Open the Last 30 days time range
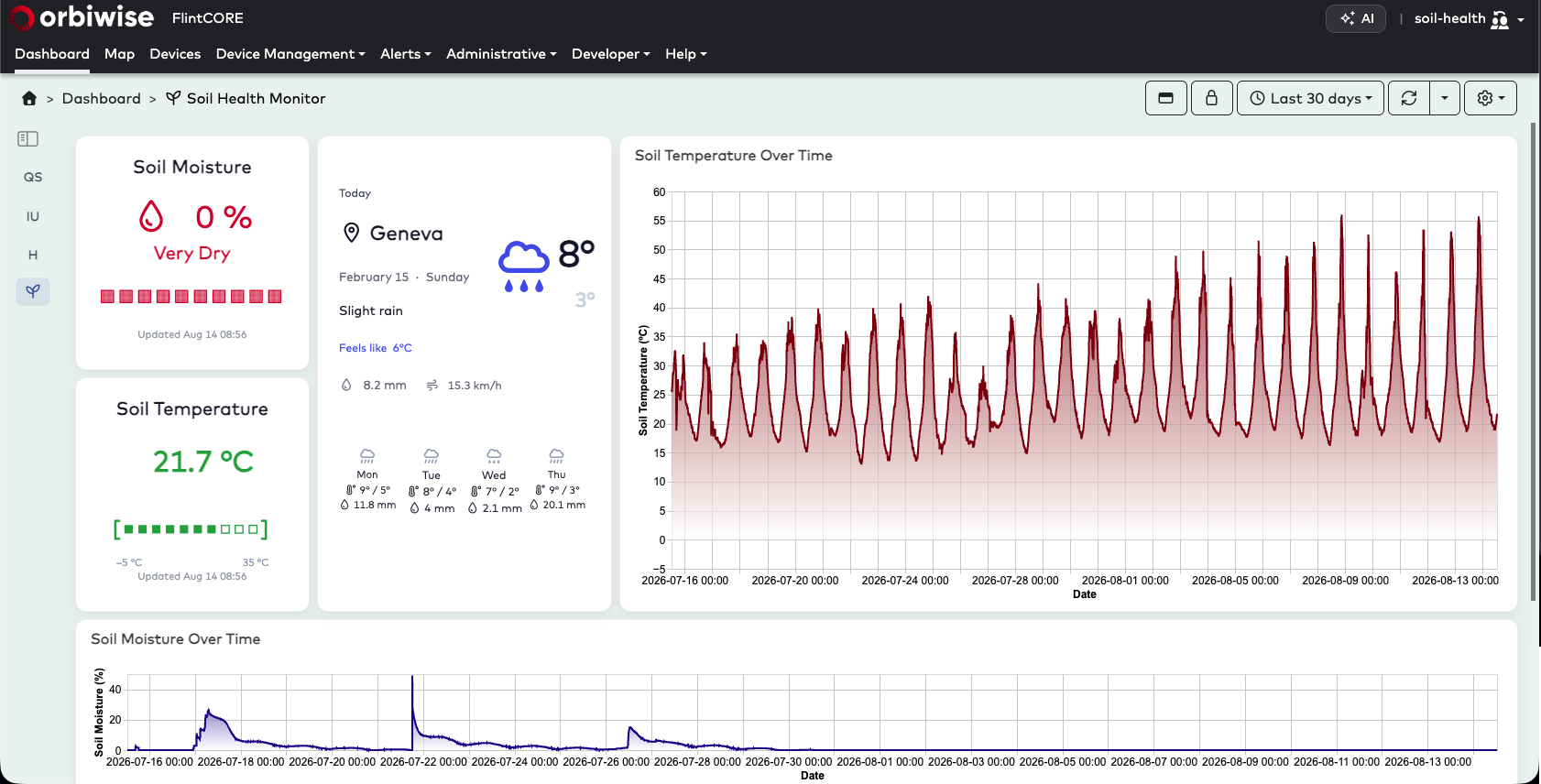Viewport: 1541px width, 784px height. point(1310,98)
